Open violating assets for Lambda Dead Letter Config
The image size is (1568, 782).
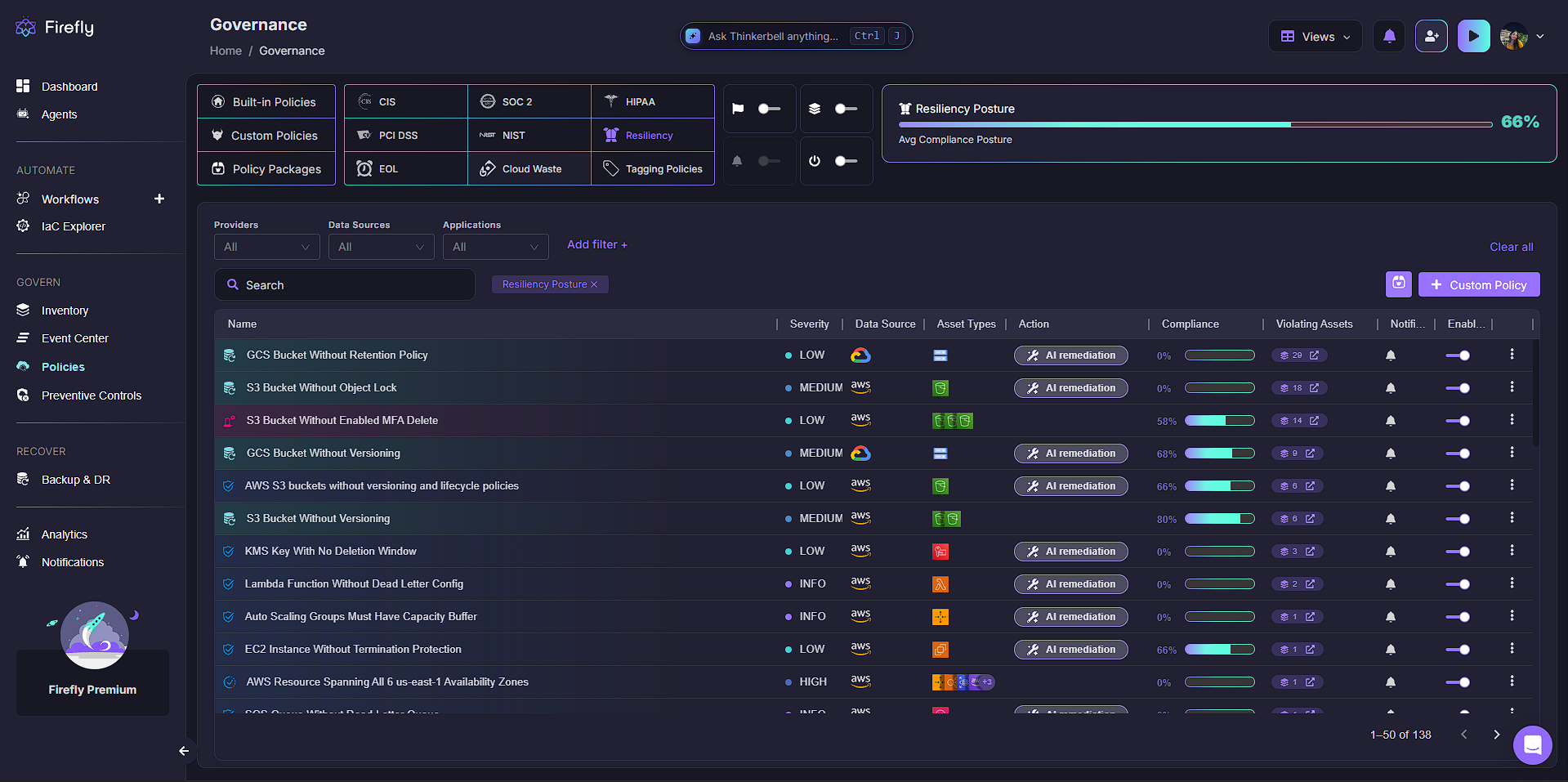click(1298, 584)
